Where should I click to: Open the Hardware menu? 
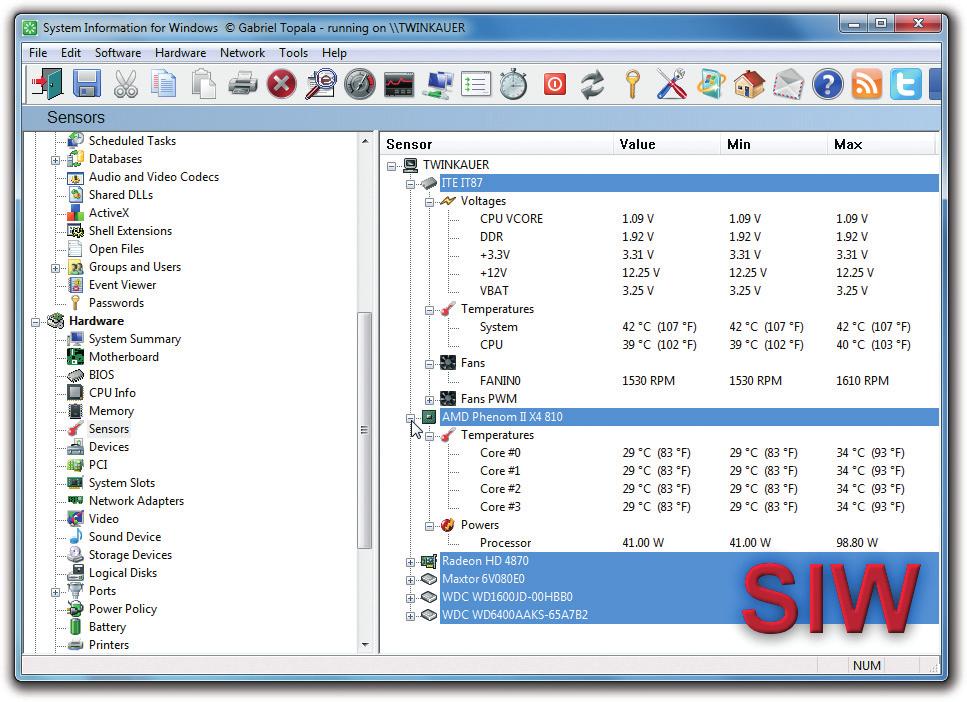(x=181, y=53)
